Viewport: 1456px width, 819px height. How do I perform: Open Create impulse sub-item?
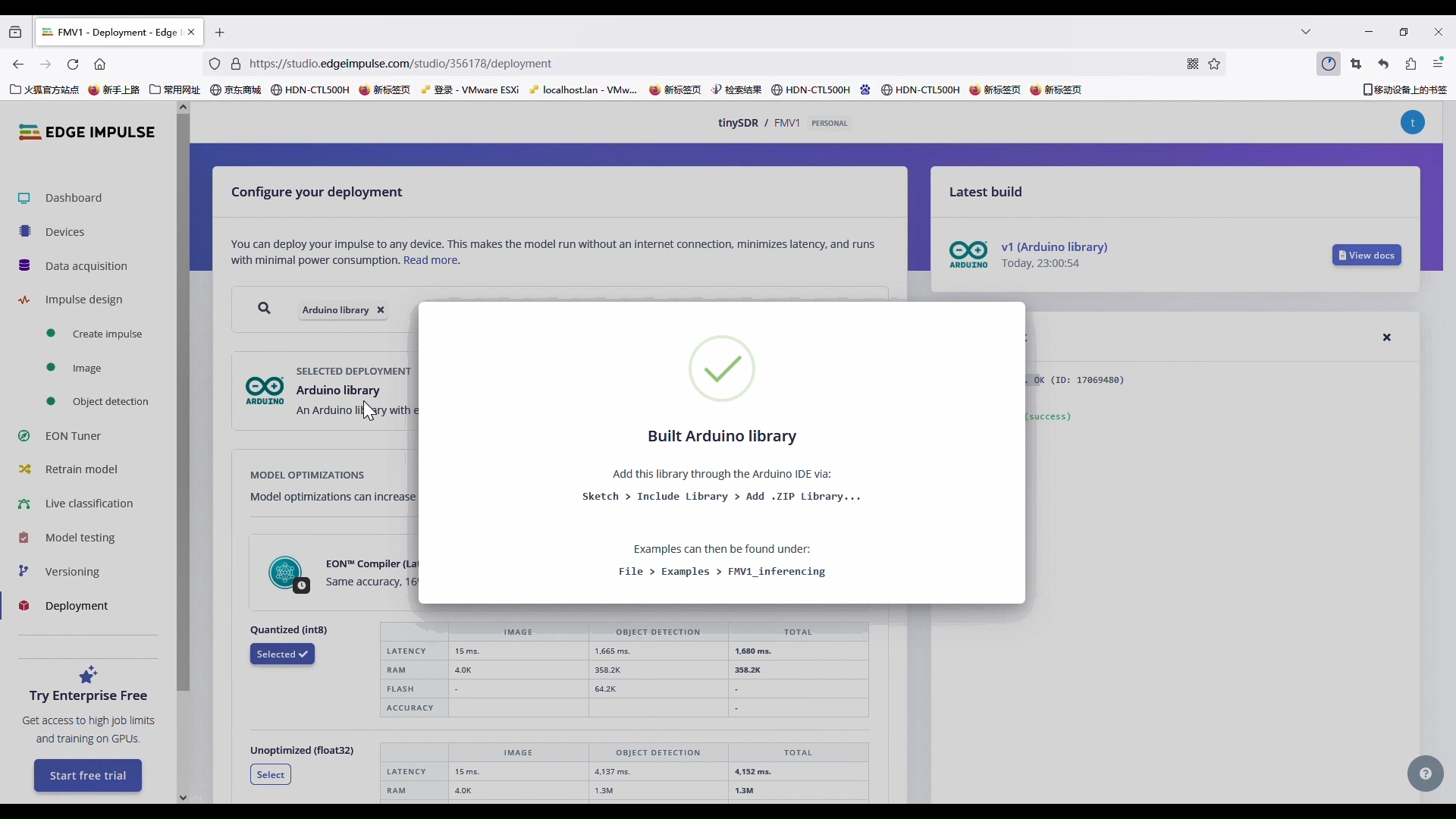point(107,334)
